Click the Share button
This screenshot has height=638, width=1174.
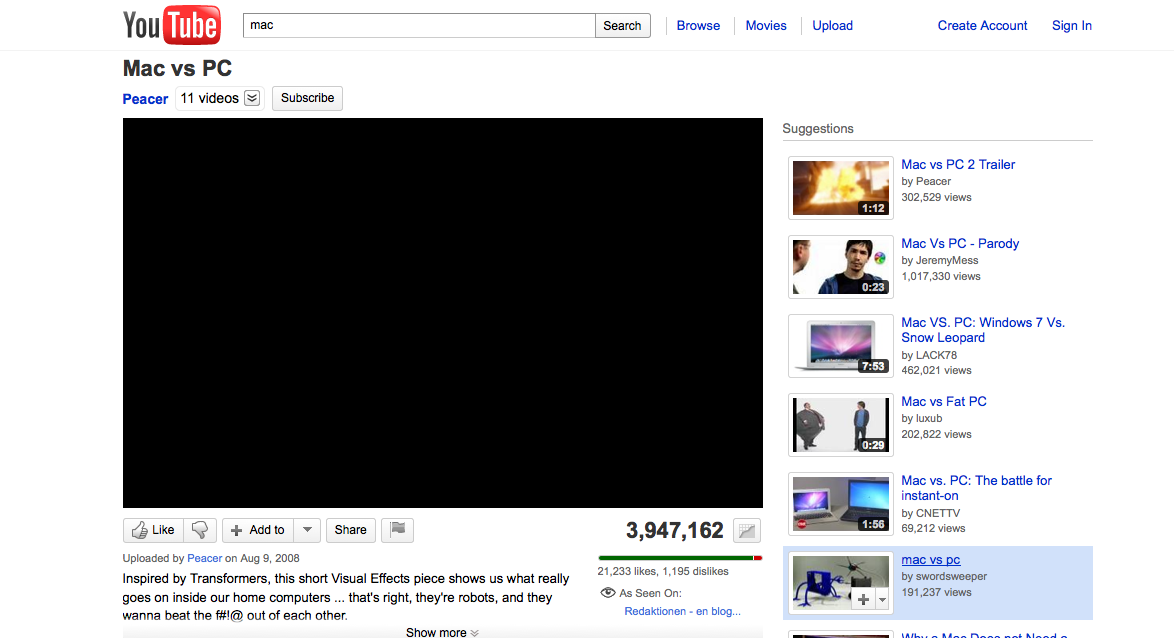[350, 530]
